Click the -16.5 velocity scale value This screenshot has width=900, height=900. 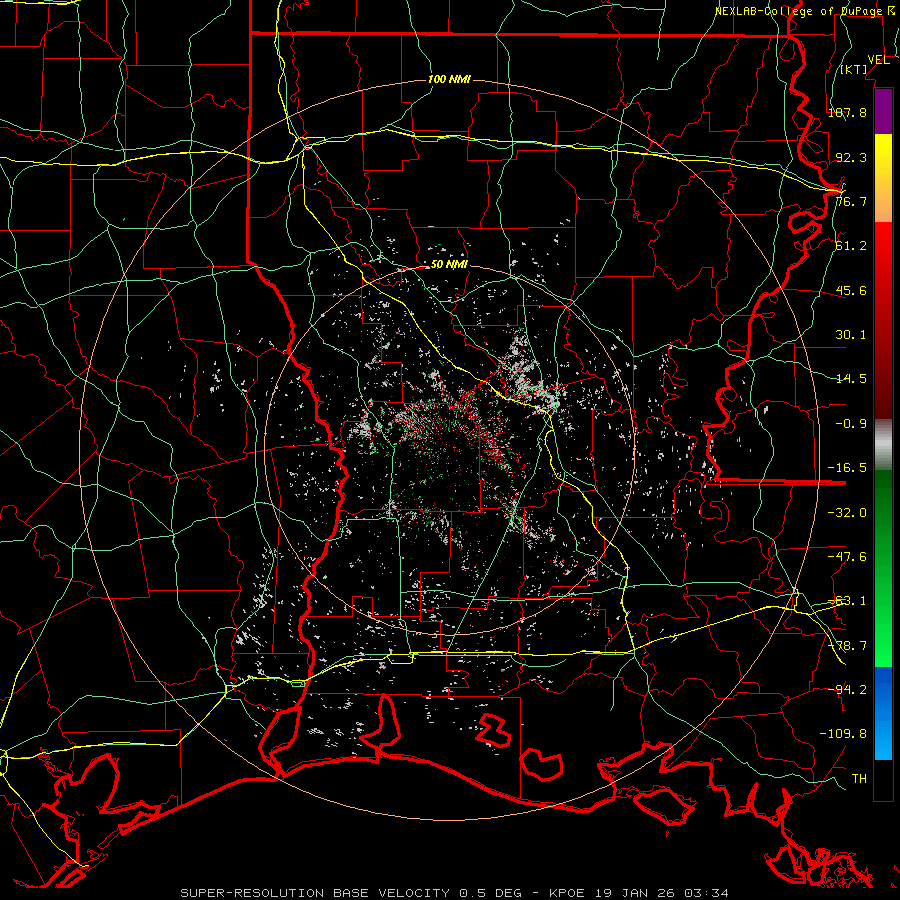[847, 468]
